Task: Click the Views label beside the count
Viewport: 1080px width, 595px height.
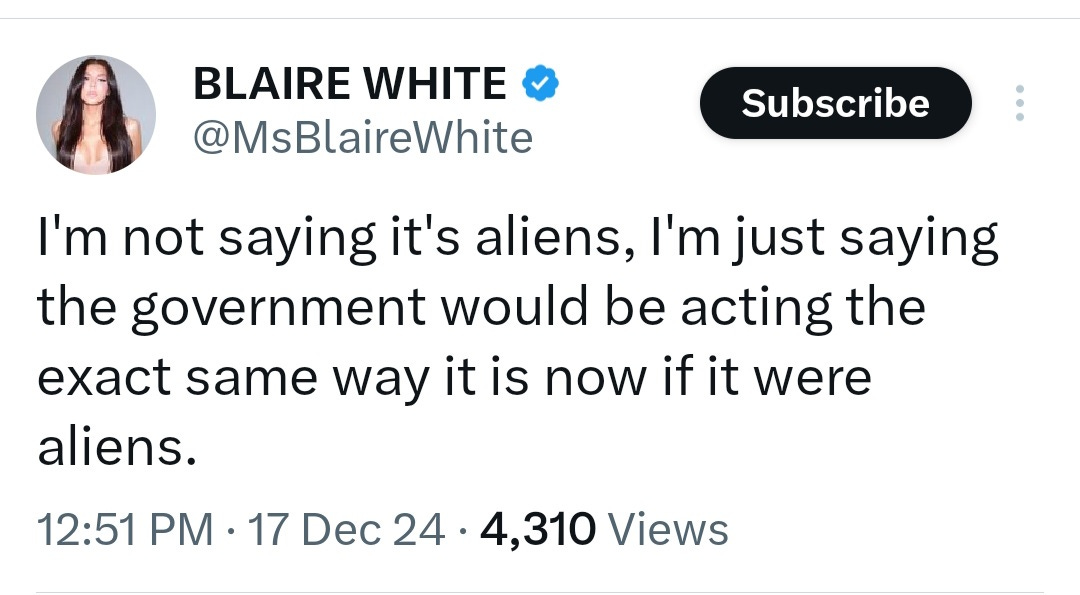Action: click(669, 530)
